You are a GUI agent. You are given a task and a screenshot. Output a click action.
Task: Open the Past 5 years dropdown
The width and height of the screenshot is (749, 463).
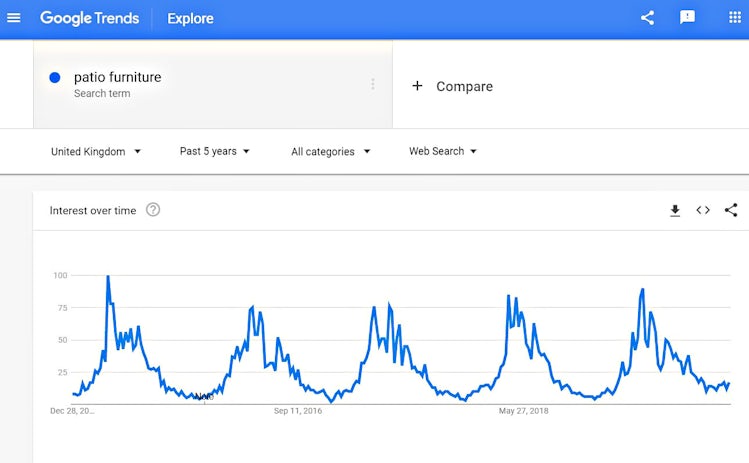click(x=214, y=152)
